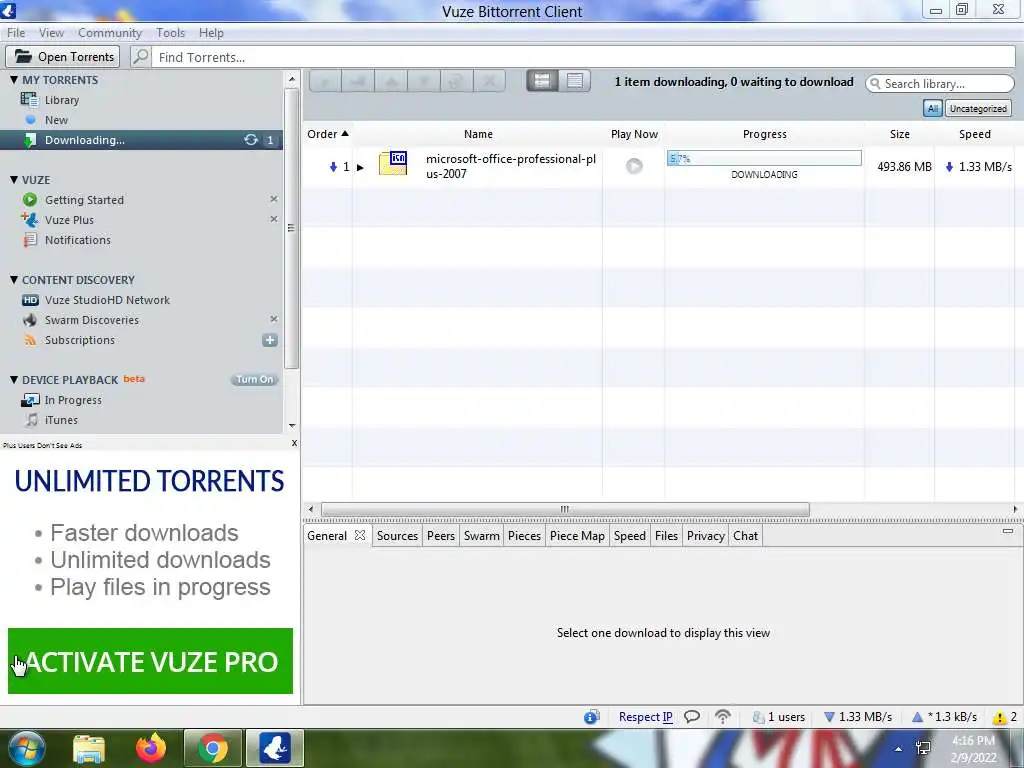This screenshot has width=1024, height=768.
Task: Focus the Find Torrents search field
Action: pos(584,57)
